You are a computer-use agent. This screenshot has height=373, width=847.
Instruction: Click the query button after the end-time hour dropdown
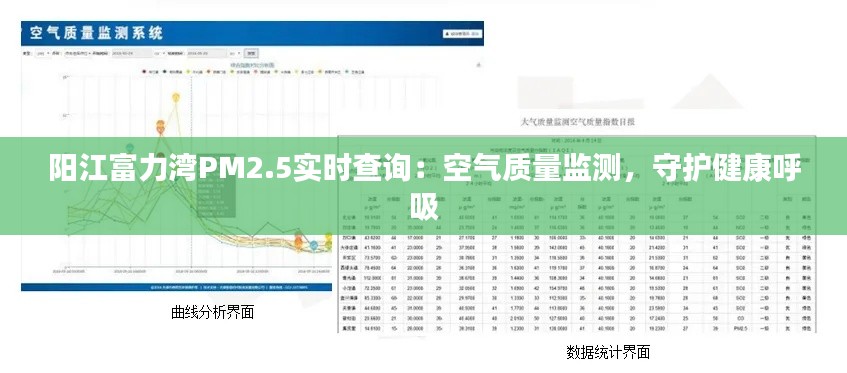pos(251,53)
